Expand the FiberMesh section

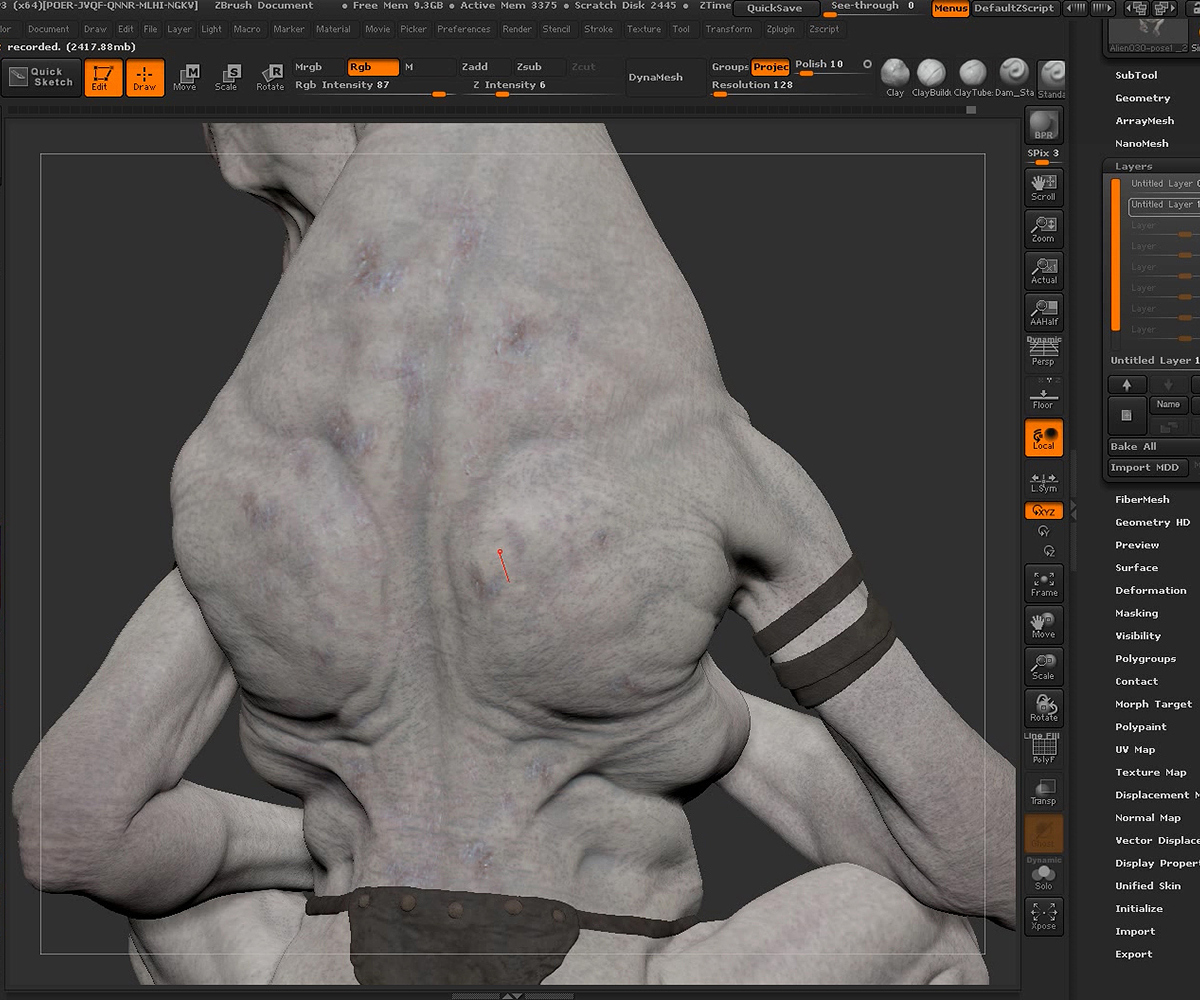coord(1142,499)
